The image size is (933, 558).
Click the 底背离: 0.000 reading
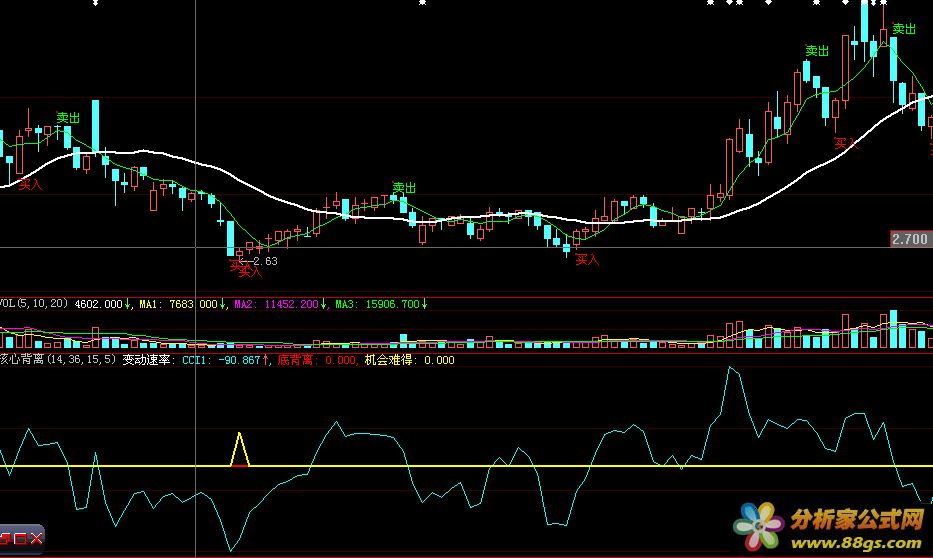point(317,360)
